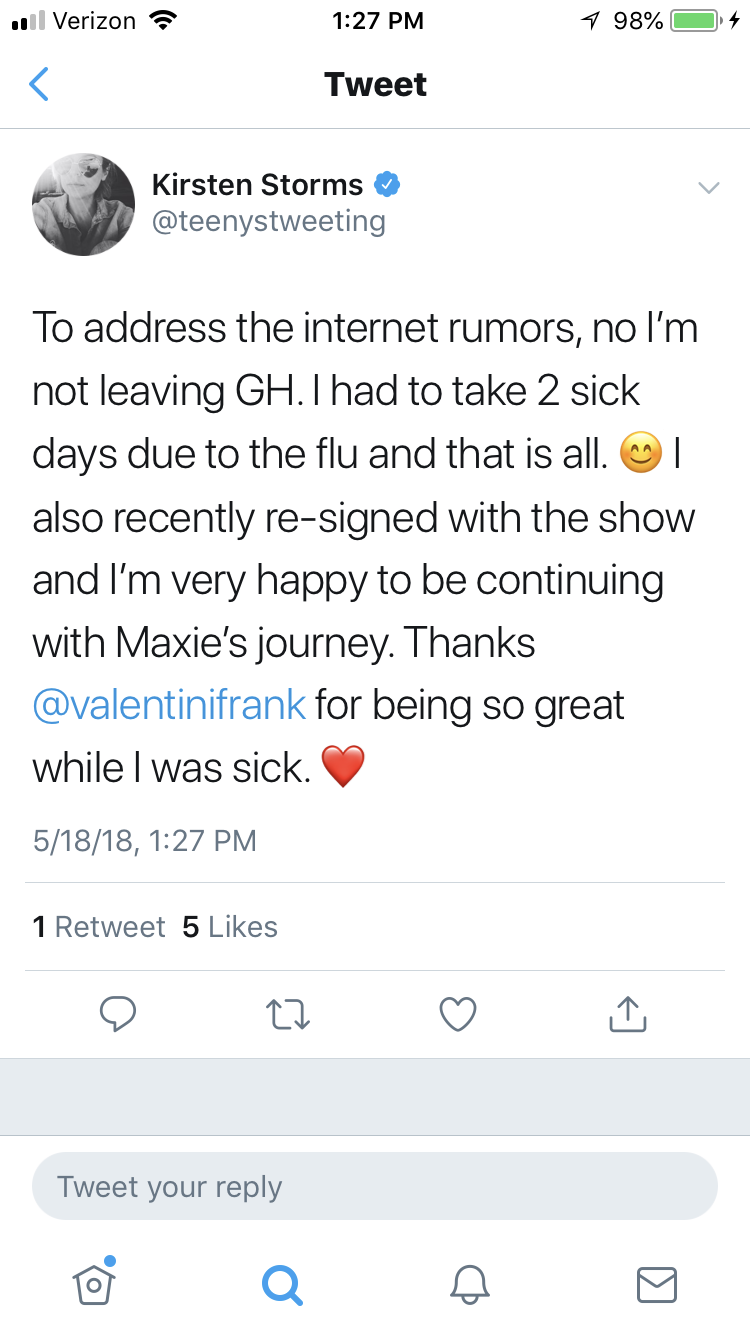Open the Search tab magnifier

281,1282
